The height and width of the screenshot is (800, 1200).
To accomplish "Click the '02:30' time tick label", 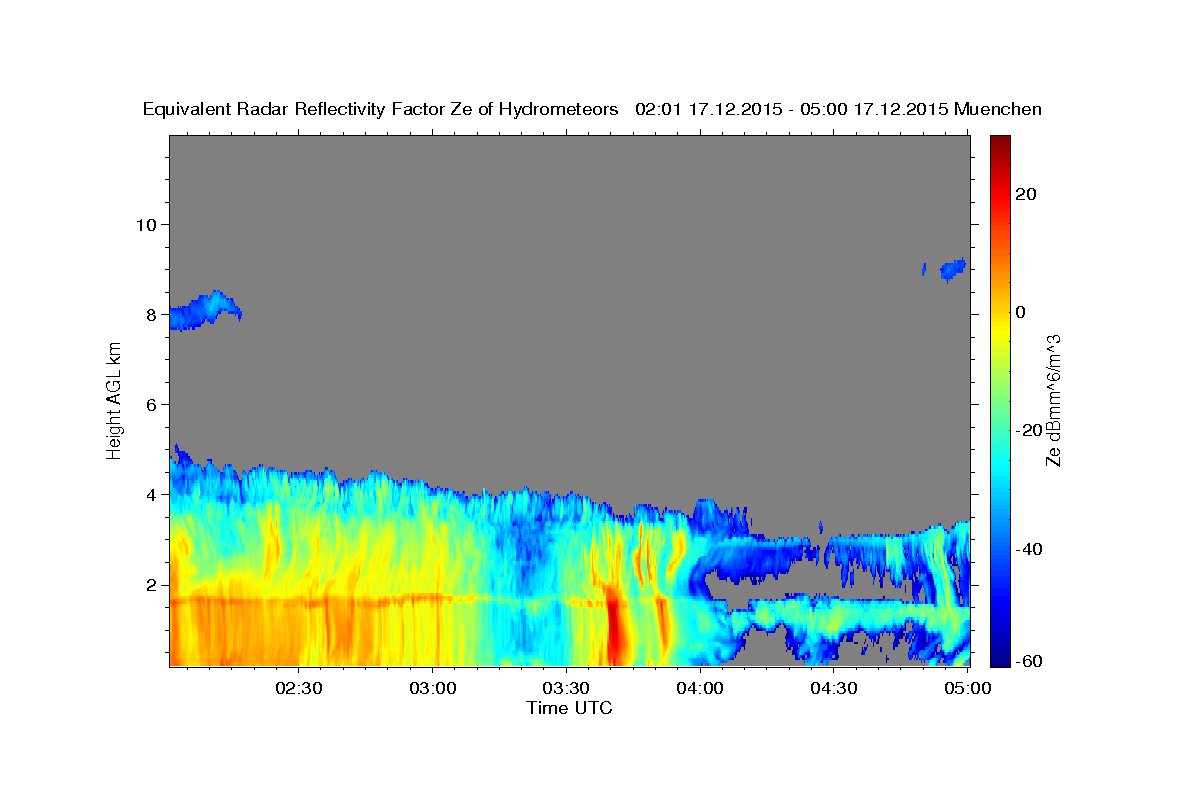I will pyautogui.click(x=300, y=688).
